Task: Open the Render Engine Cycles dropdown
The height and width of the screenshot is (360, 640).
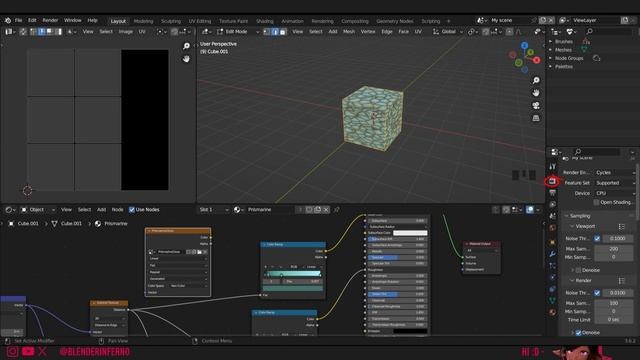Action: (615, 173)
